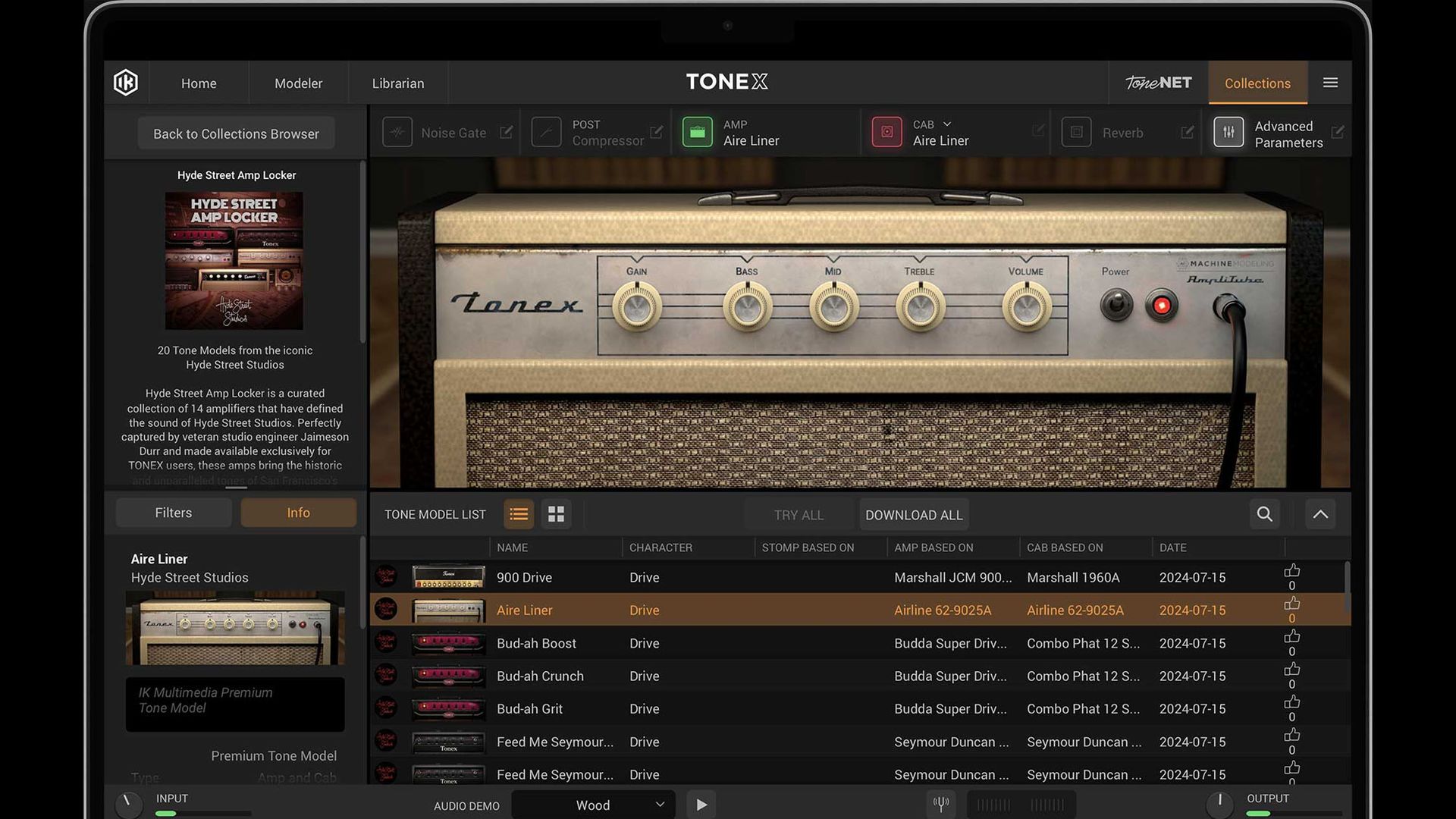Open the Librarian section
Viewport: 1456px width, 819px height.
click(x=397, y=83)
